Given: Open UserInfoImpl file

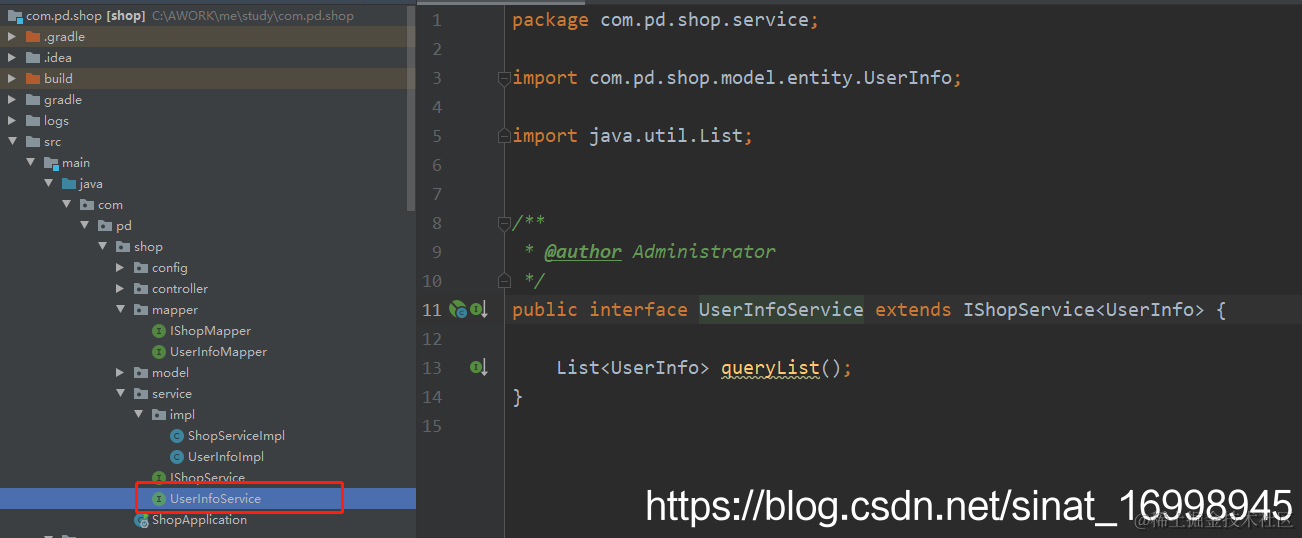Looking at the screenshot, I should pos(226,457).
